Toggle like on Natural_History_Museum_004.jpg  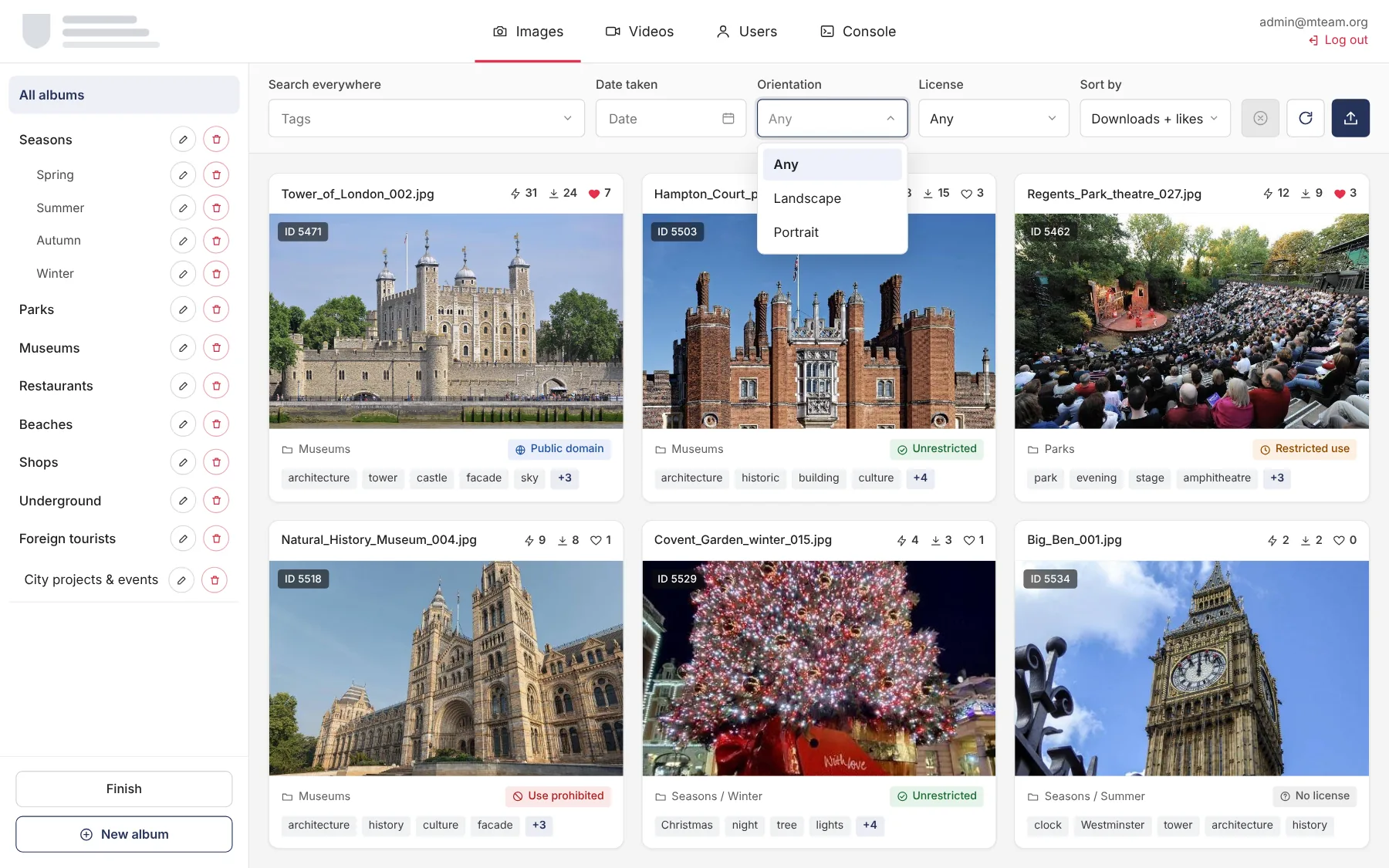596,541
